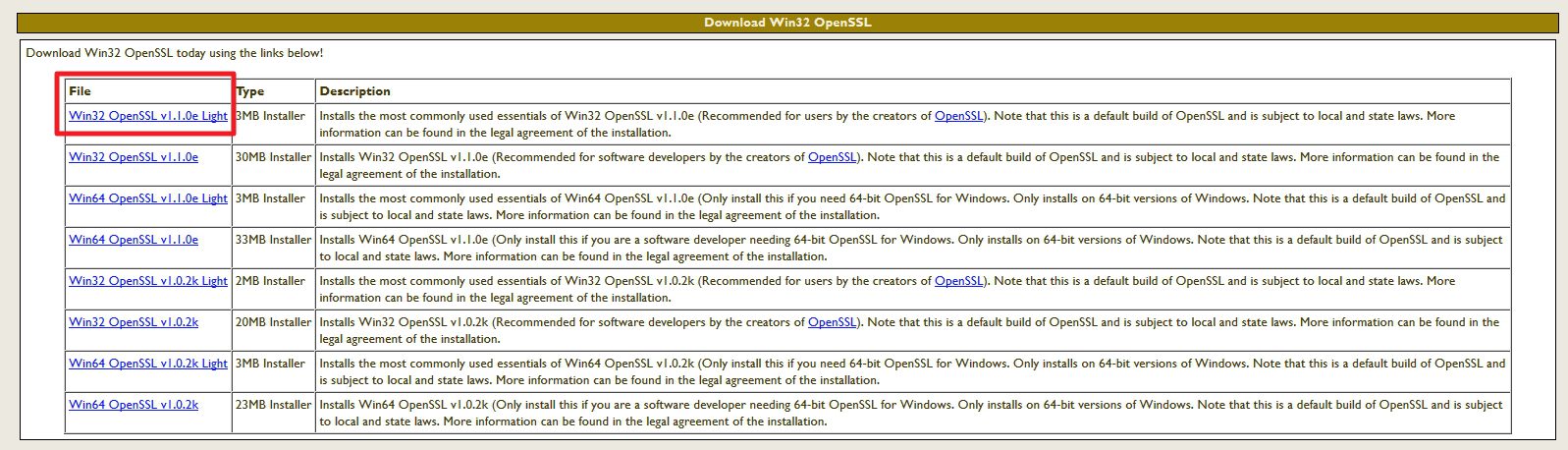
Task: Follow the OpenSSL link in the v1.1.0e Light description
Action: coord(958,116)
